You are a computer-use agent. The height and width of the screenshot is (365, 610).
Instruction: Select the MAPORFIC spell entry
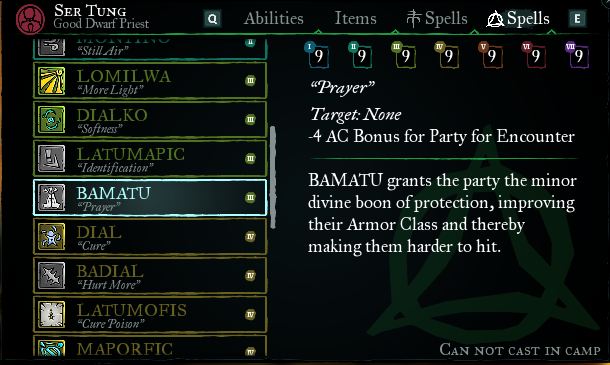tap(150, 346)
